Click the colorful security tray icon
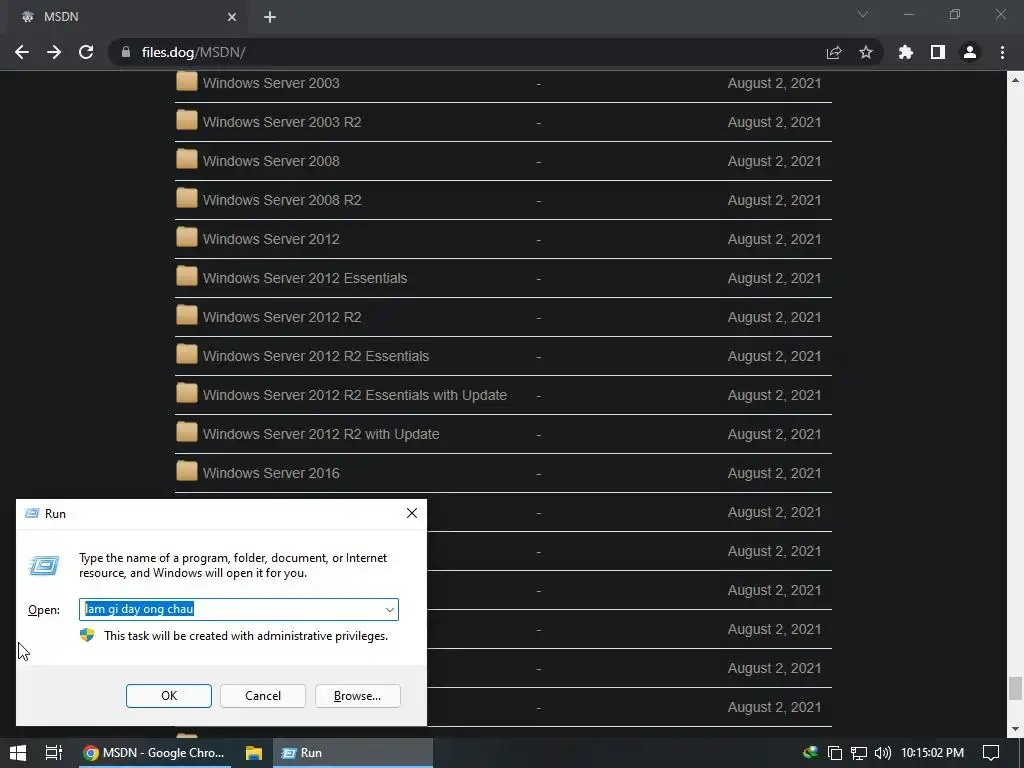1024x768 pixels. [x=810, y=752]
